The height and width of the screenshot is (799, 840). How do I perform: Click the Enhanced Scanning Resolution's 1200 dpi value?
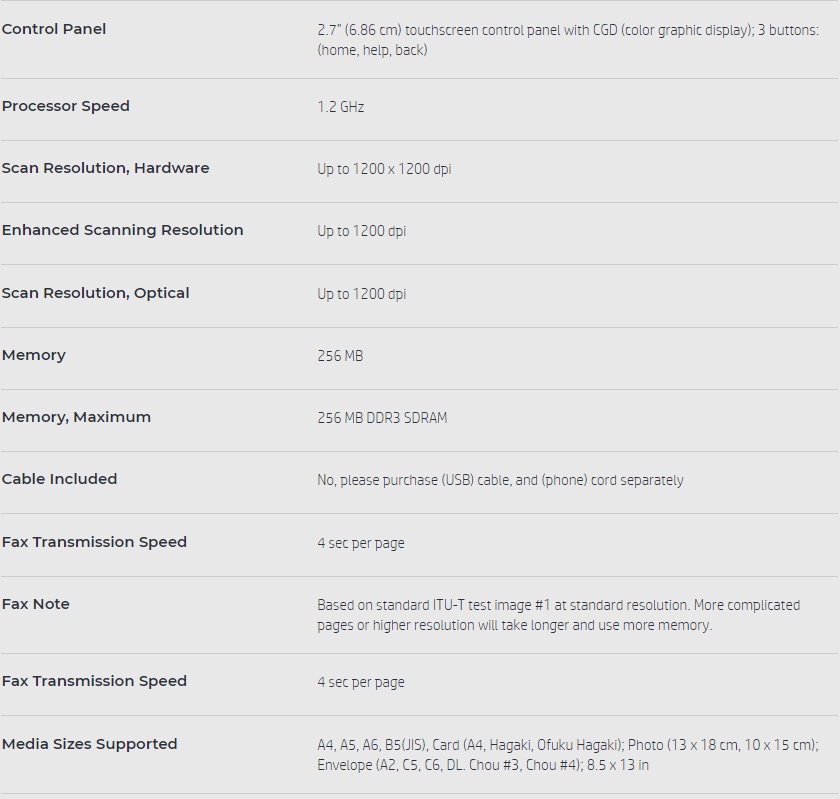click(x=361, y=231)
